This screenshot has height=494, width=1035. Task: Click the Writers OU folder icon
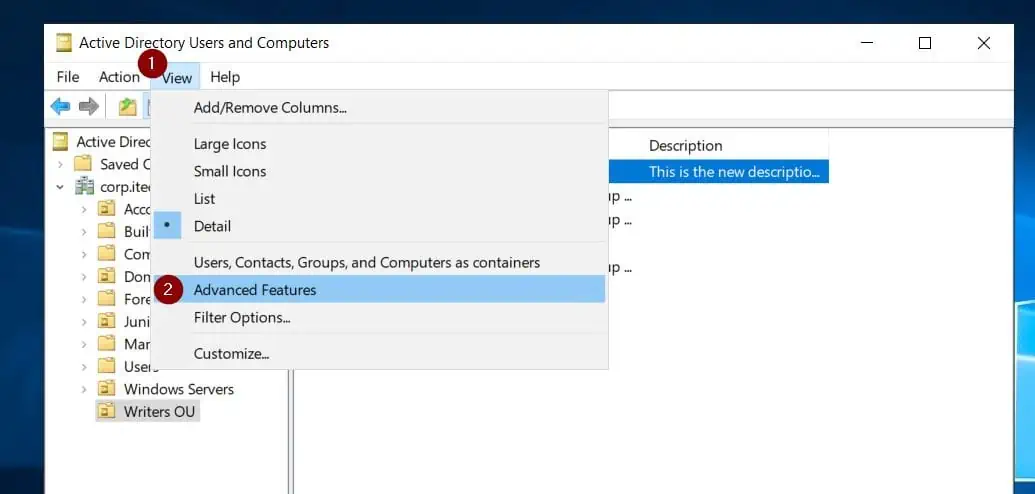106,411
